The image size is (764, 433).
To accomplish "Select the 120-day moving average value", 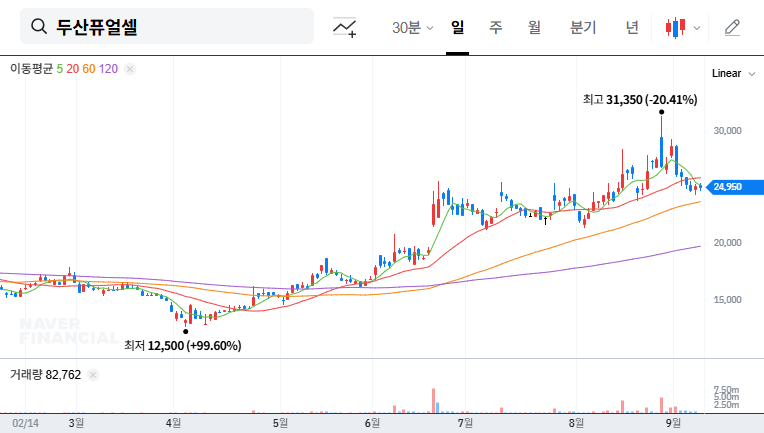I will point(108,69).
